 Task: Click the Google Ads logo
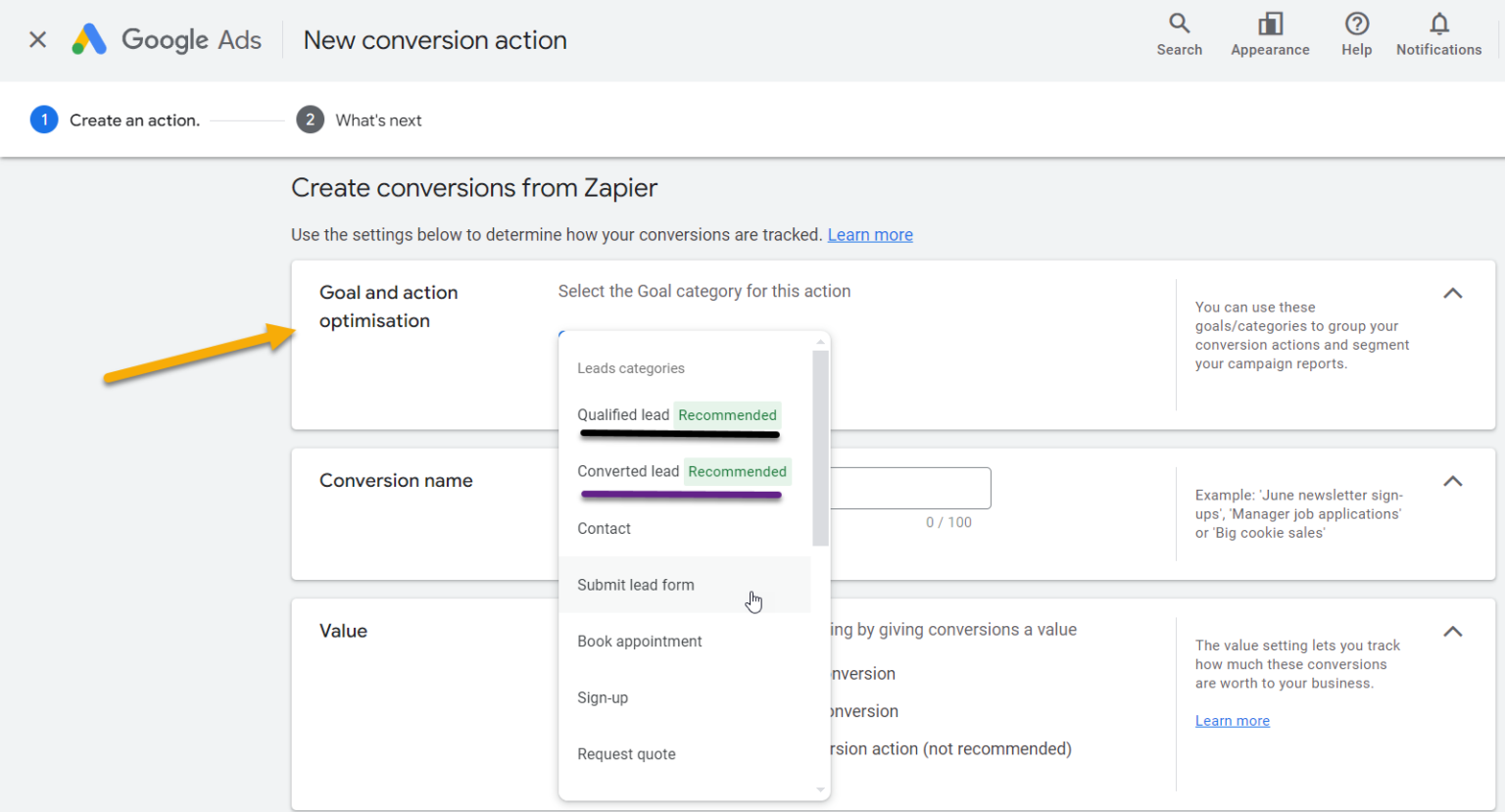[168, 40]
